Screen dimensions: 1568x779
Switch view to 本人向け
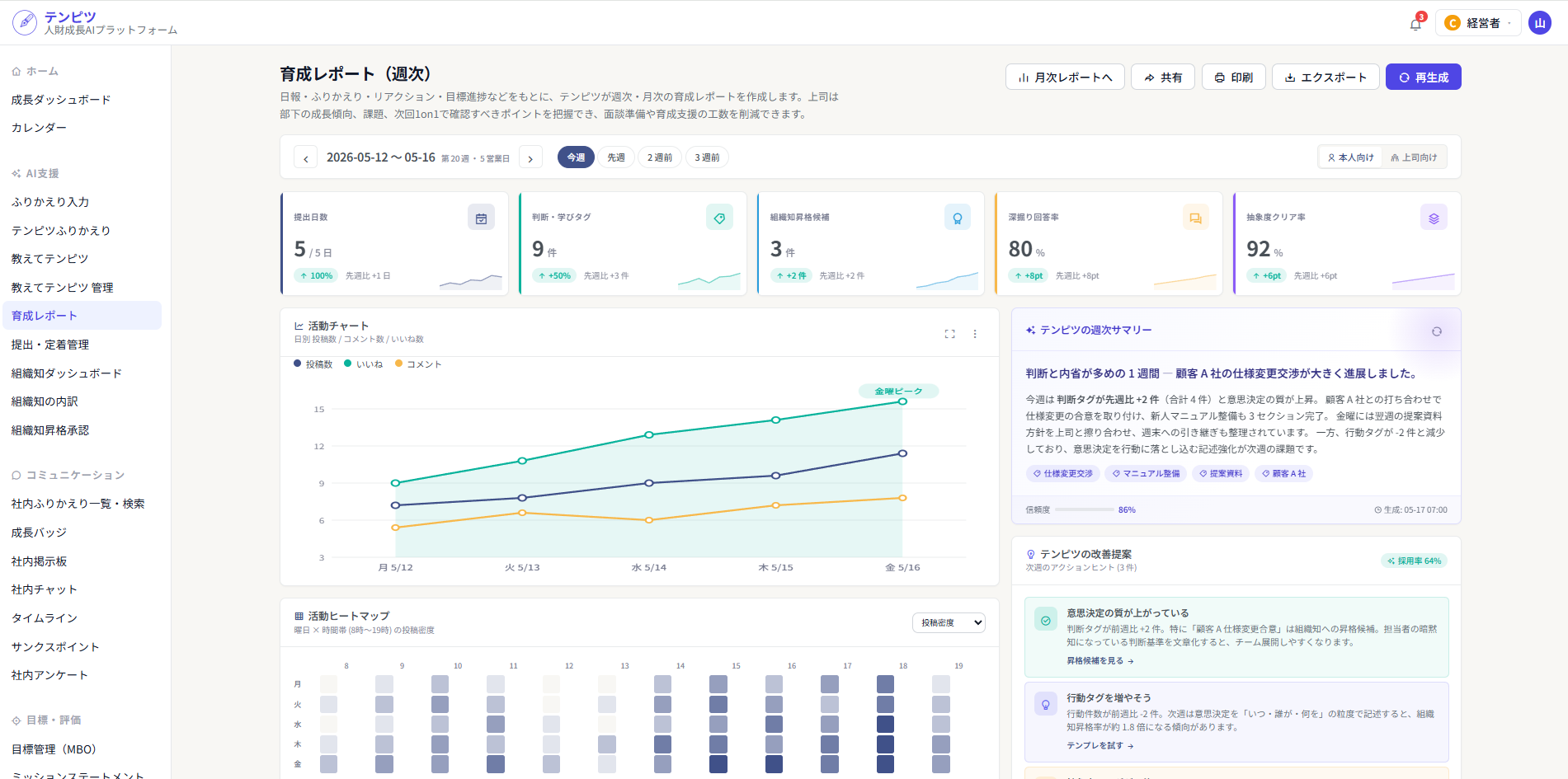pyautogui.click(x=1351, y=157)
